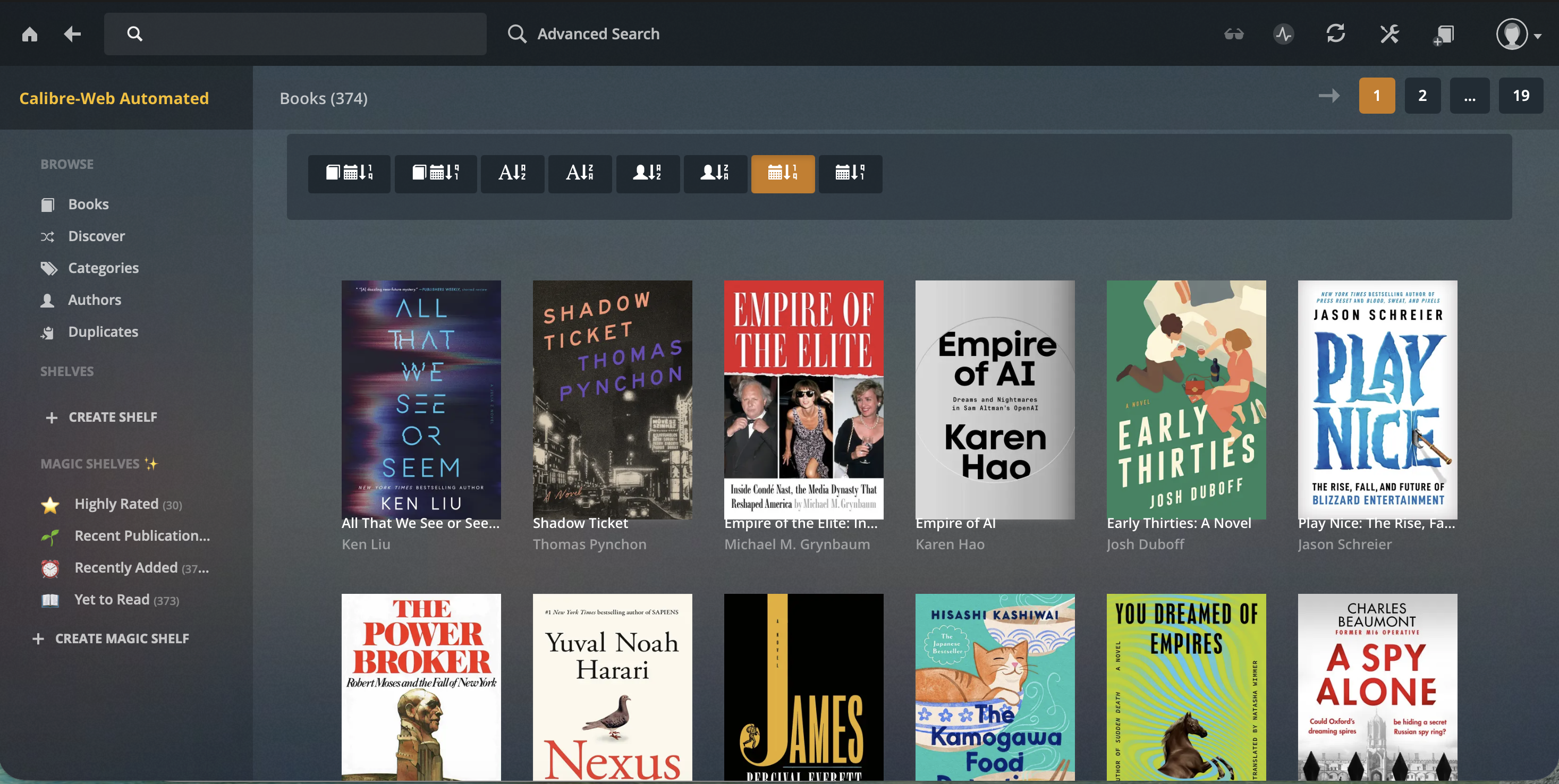Sort by book added date descending 9-1
Image resolution: width=1559 pixels, height=784 pixels.
[x=436, y=174]
